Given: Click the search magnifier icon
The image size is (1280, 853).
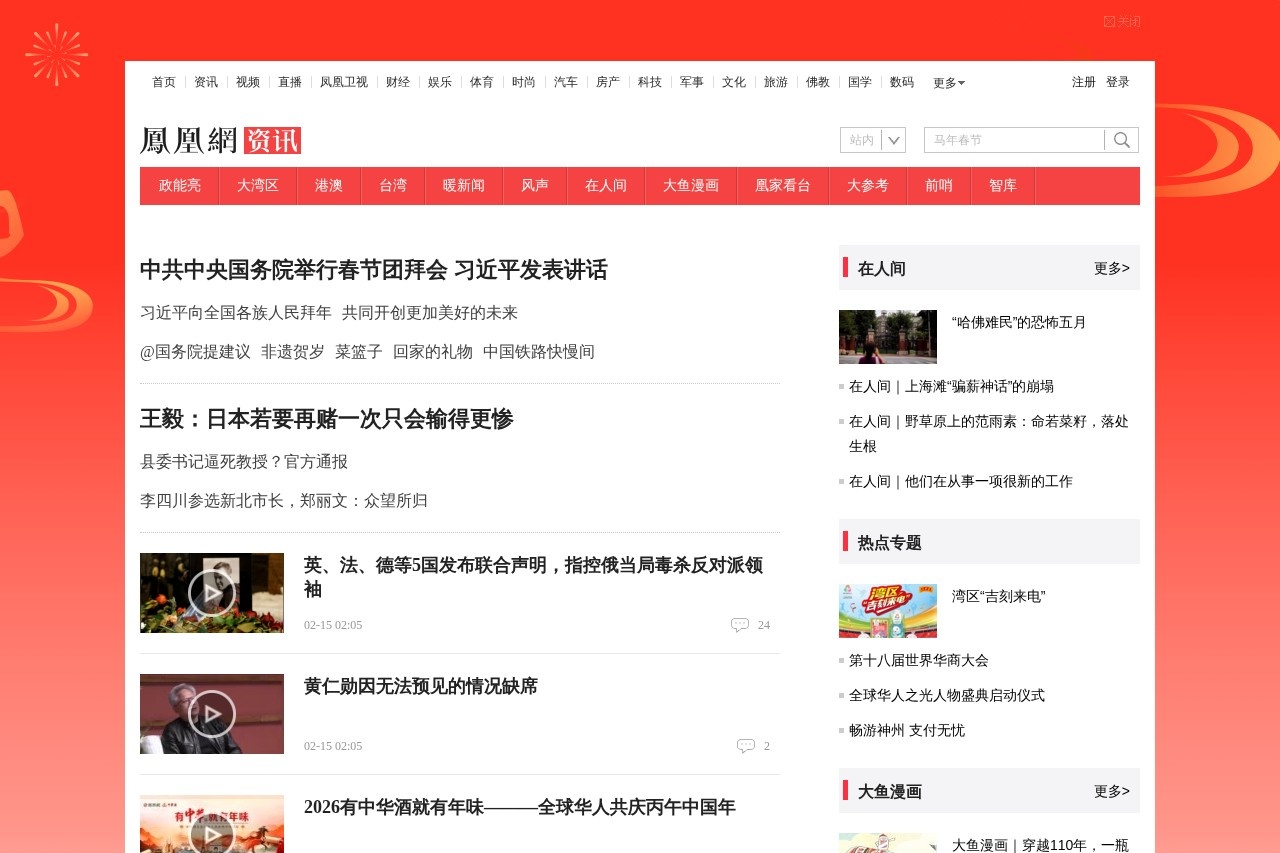Looking at the screenshot, I should 1122,140.
